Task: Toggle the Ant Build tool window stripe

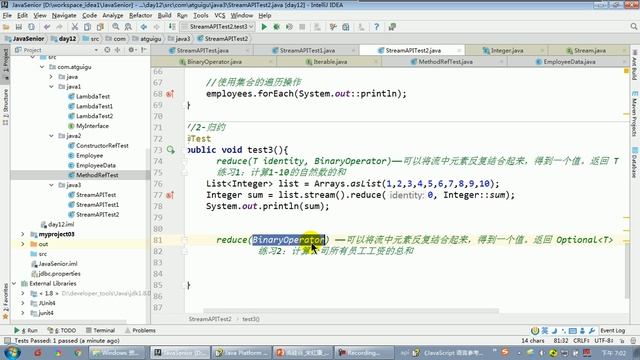Action: click(635, 65)
